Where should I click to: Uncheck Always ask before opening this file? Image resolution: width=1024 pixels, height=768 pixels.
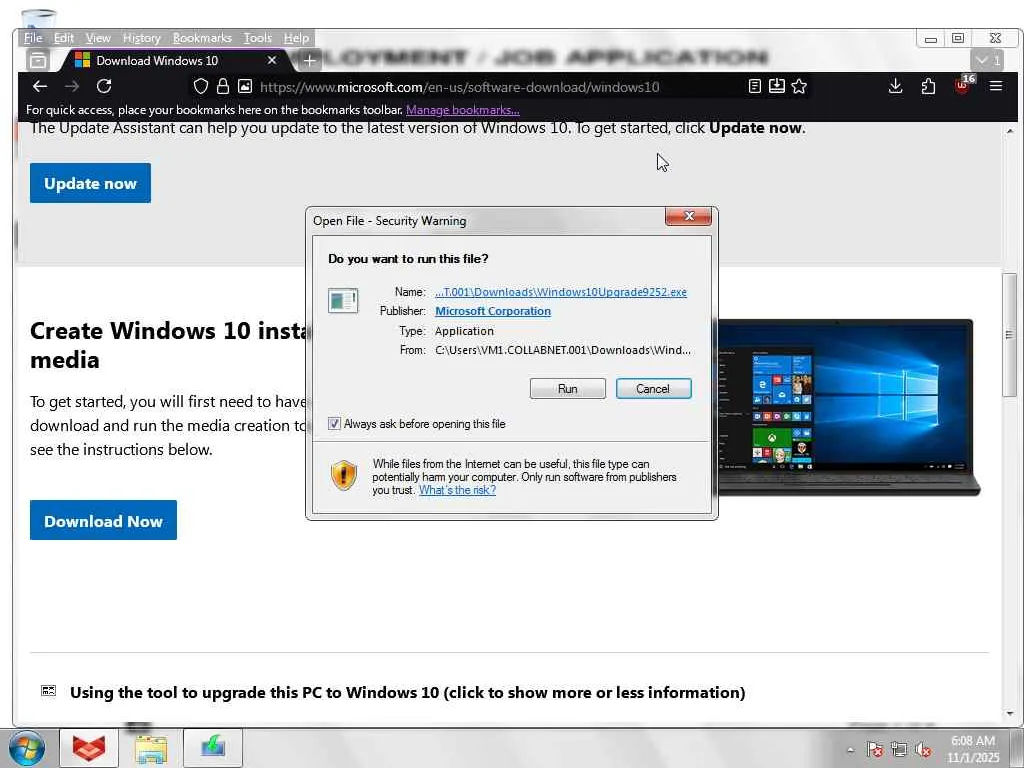tap(334, 424)
